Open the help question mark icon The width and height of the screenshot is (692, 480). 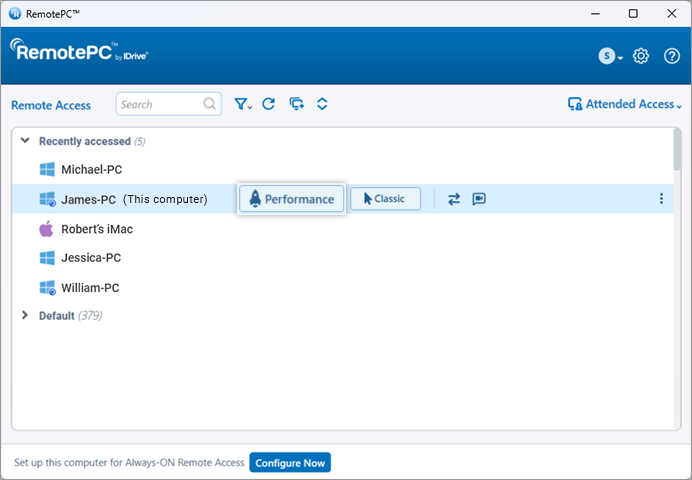click(x=671, y=56)
